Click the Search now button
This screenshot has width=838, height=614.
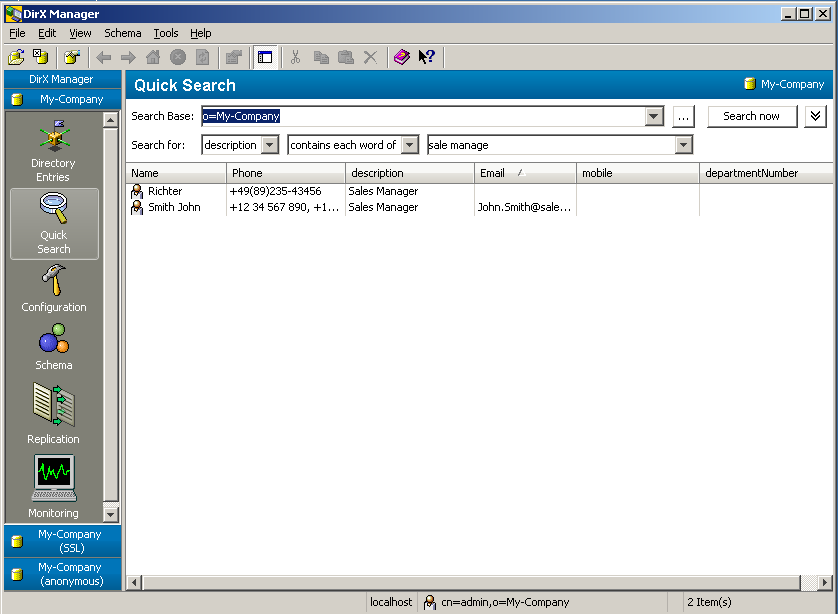[x=752, y=116]
